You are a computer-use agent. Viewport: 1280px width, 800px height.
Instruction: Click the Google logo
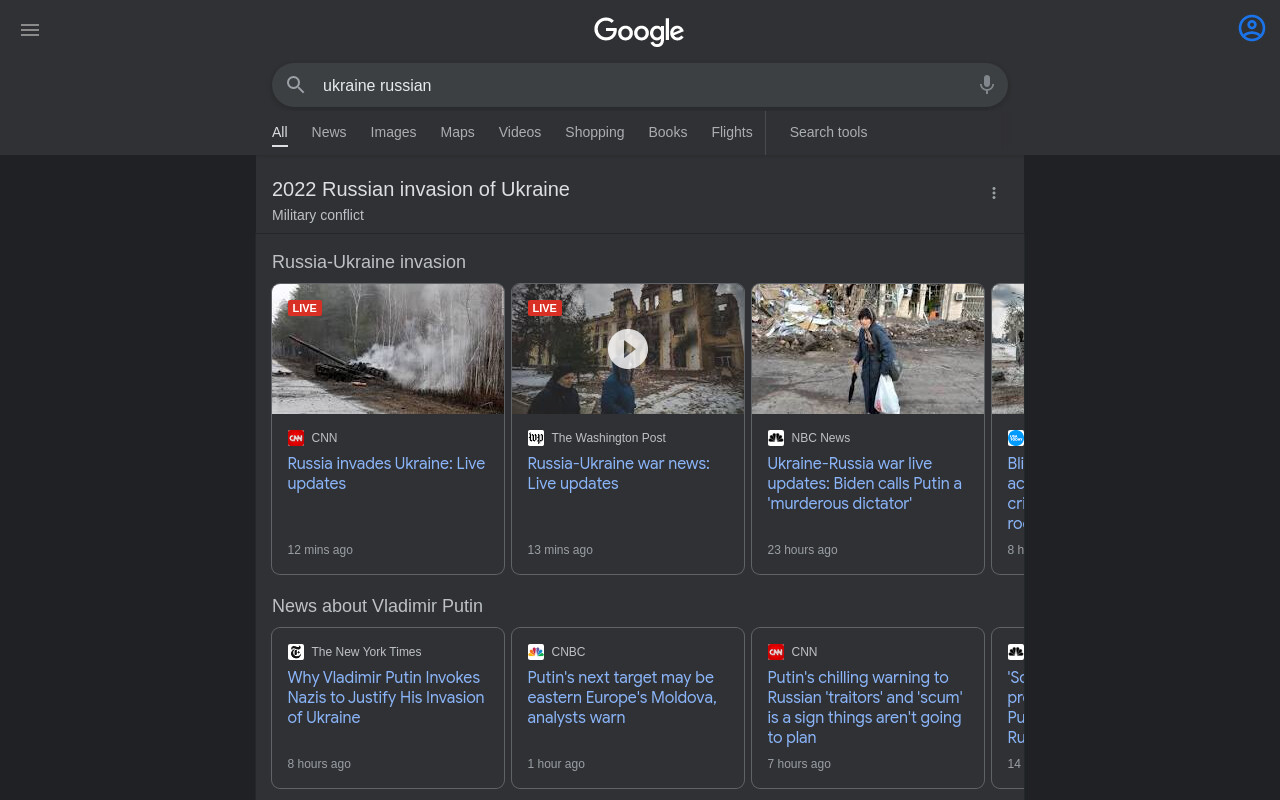[x=639, y=31]
